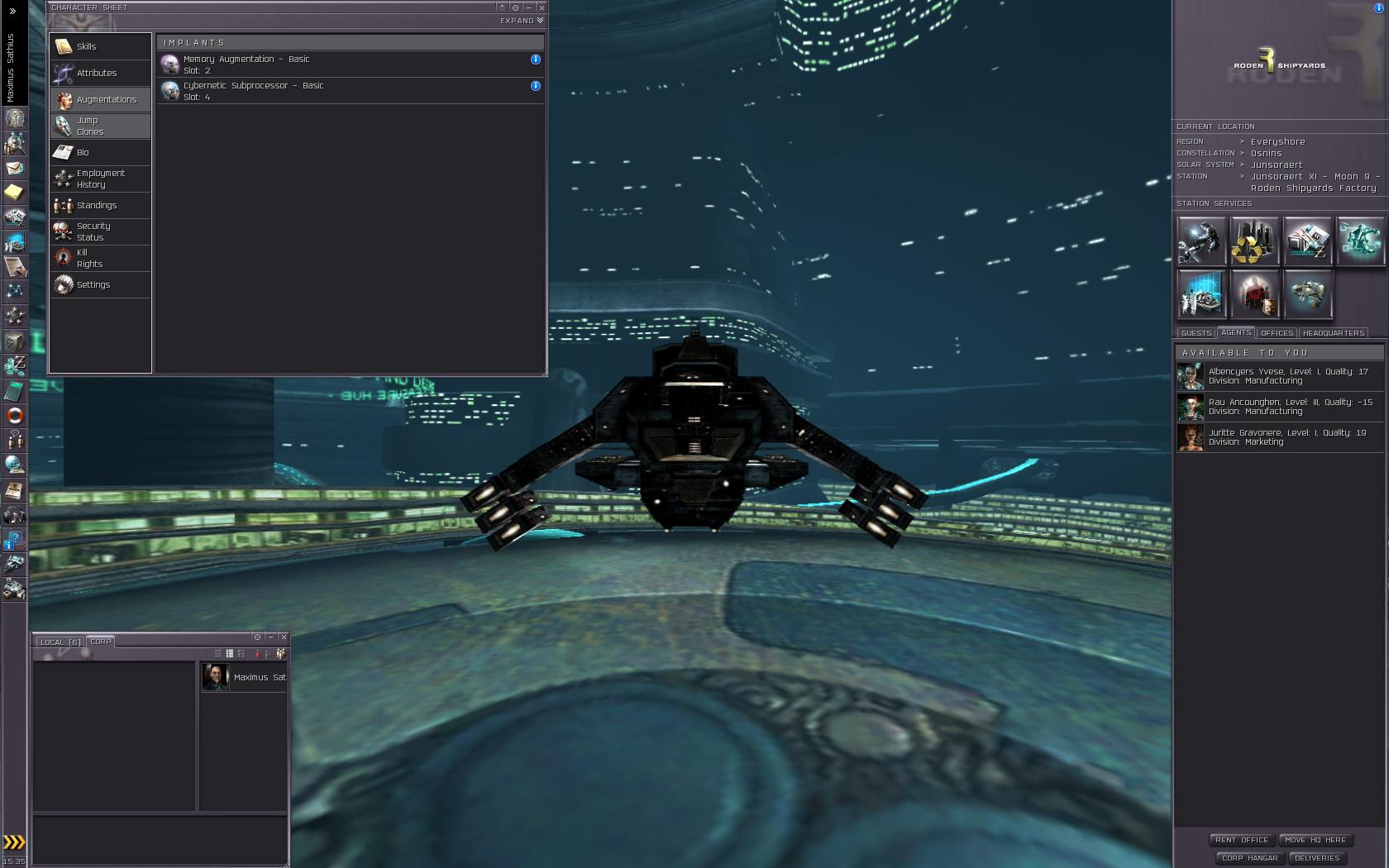Focus the chat message input box
Screen dimensions: 1389x868
click(160, 840)
